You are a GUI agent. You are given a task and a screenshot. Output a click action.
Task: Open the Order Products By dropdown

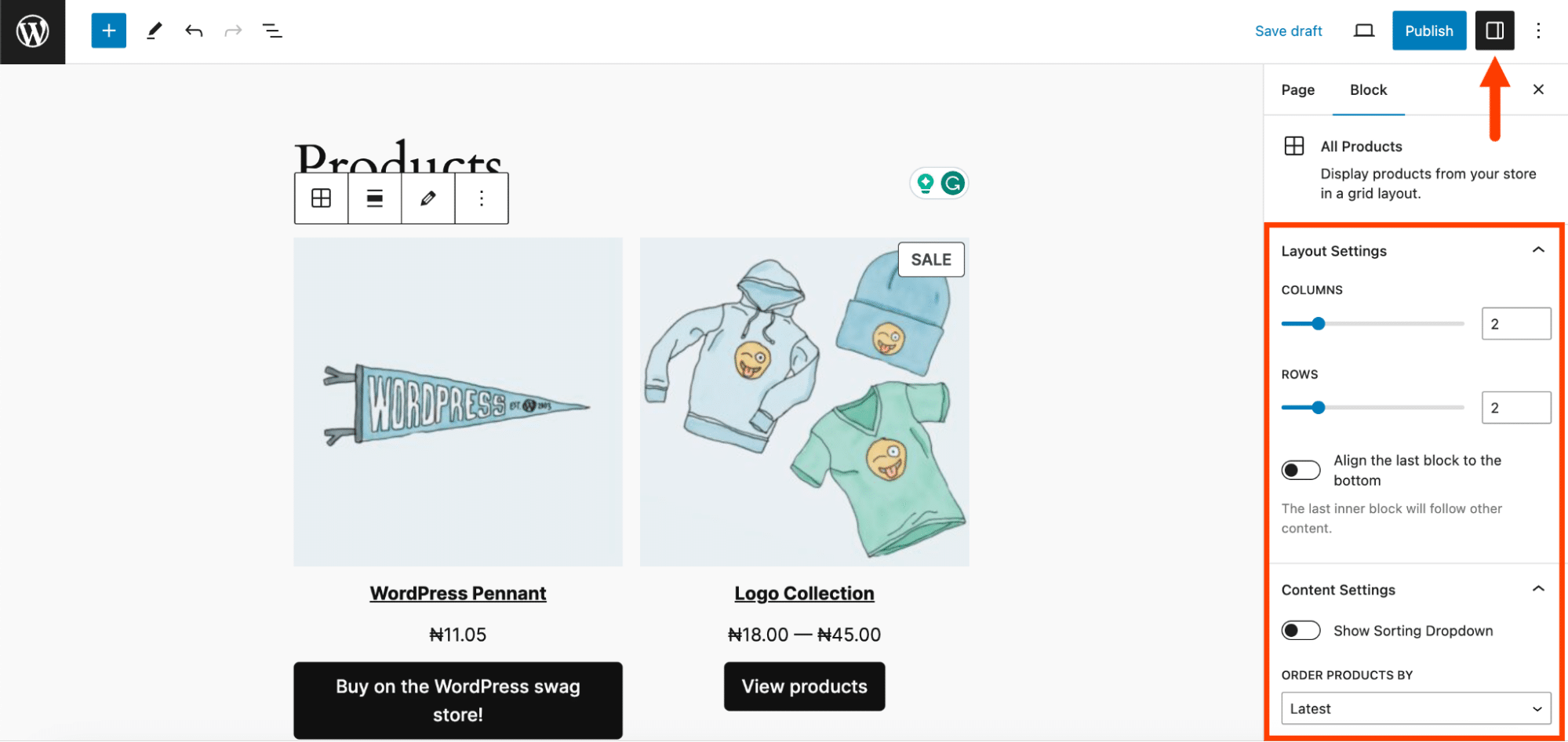click(x=1416, y=708)
